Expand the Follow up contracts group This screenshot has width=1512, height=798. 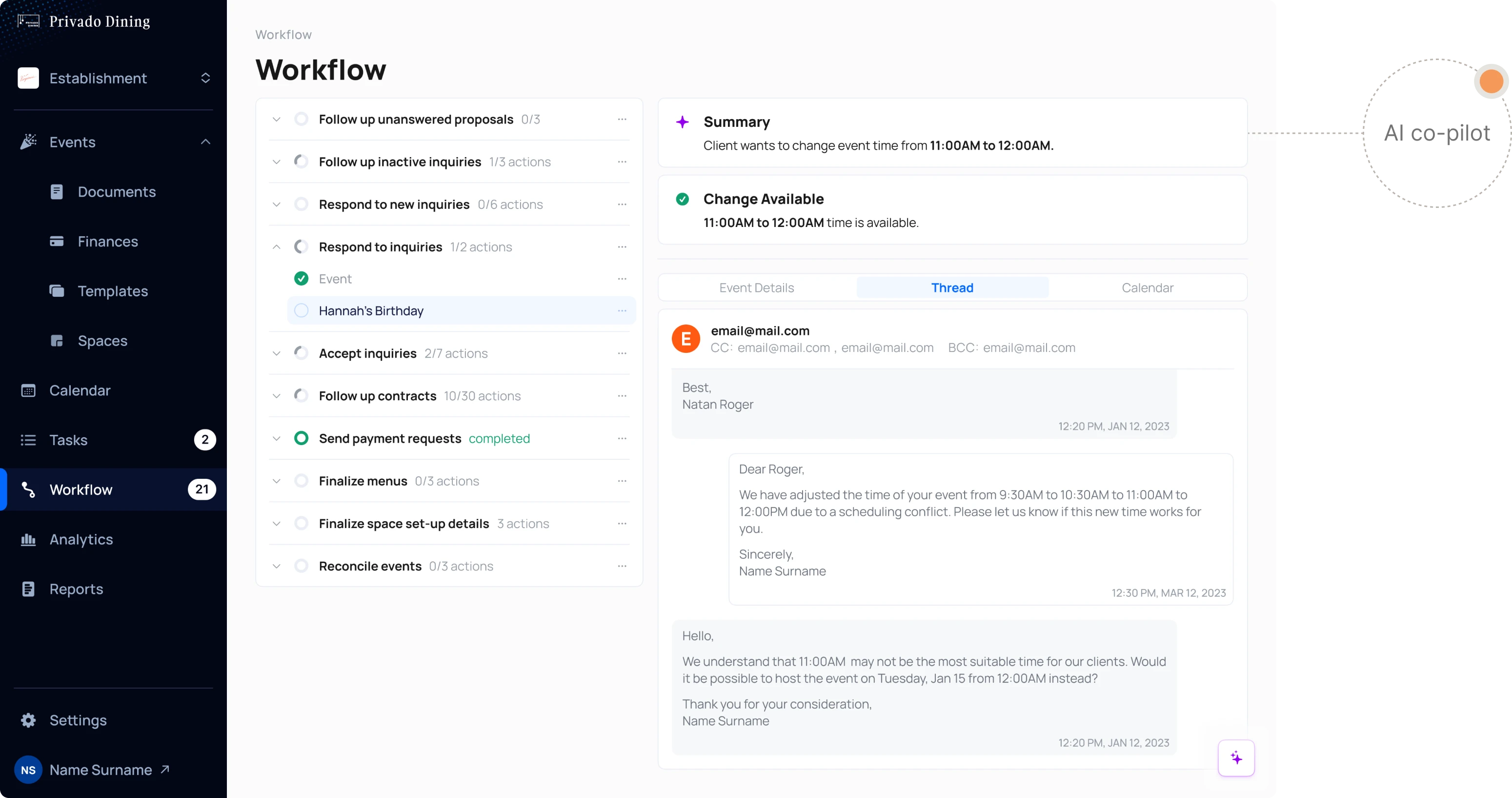pos(277,396)
